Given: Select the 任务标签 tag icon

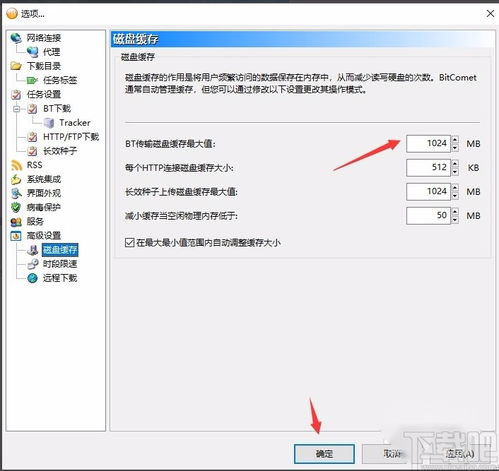Looking at the screenshot, I should coord(32,80).
